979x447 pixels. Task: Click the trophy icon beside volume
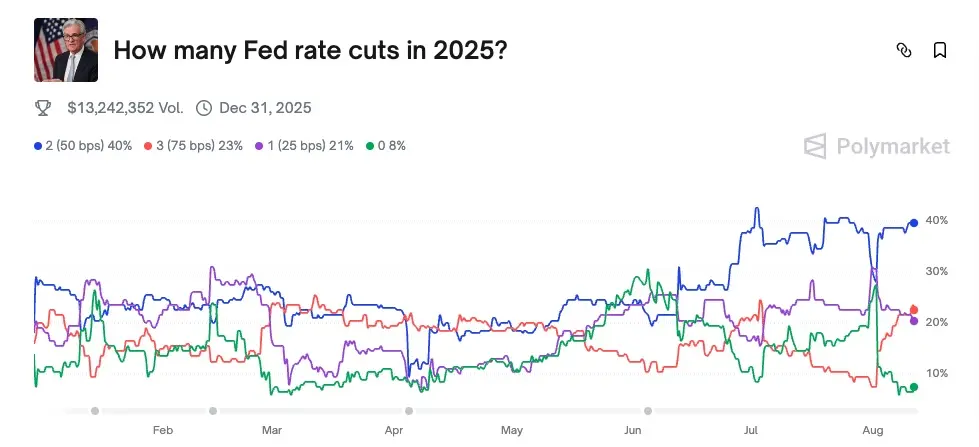coord(43,107)
